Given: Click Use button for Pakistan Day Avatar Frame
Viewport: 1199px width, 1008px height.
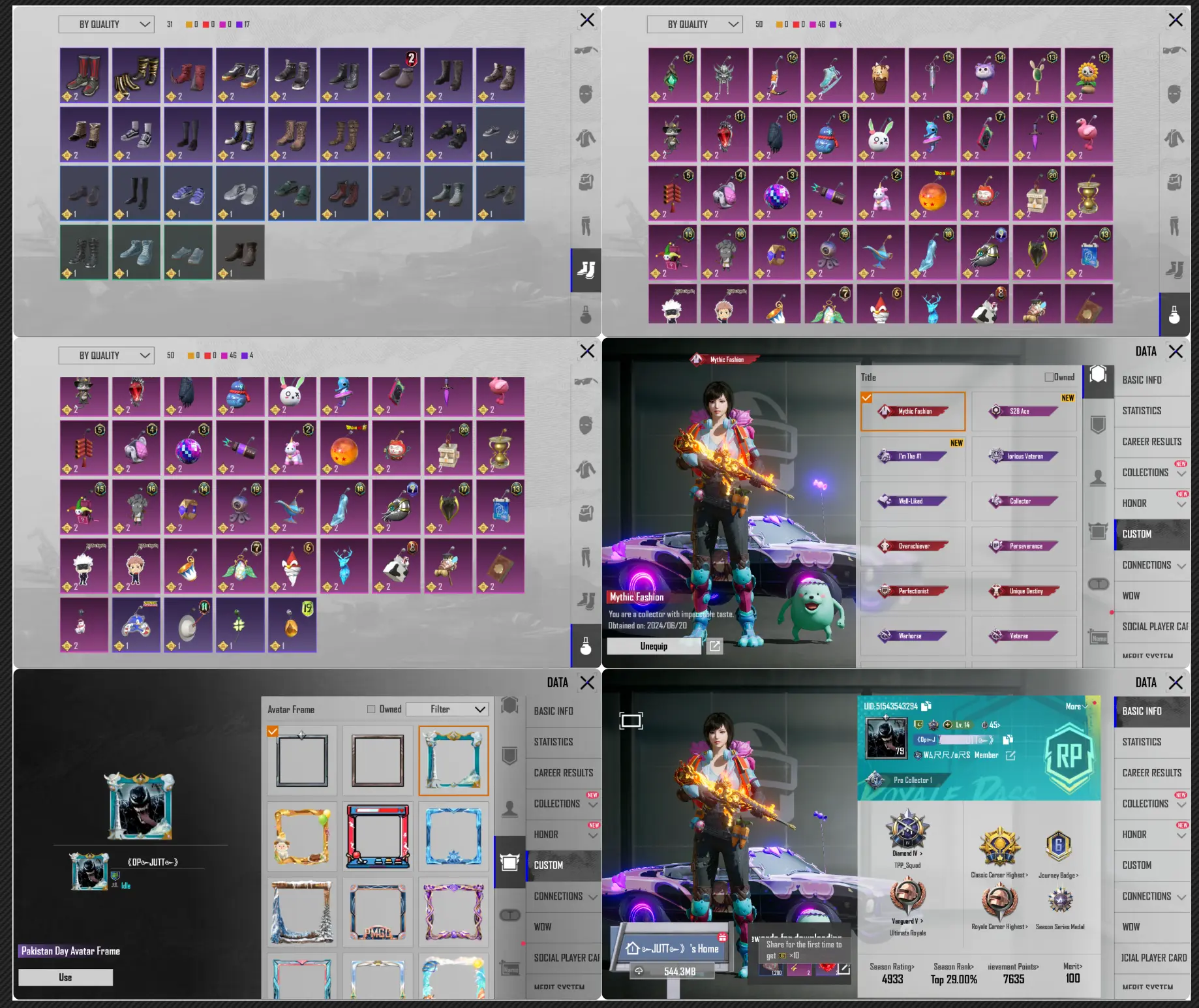Looking at the screenshot, I should click(65, 977).
